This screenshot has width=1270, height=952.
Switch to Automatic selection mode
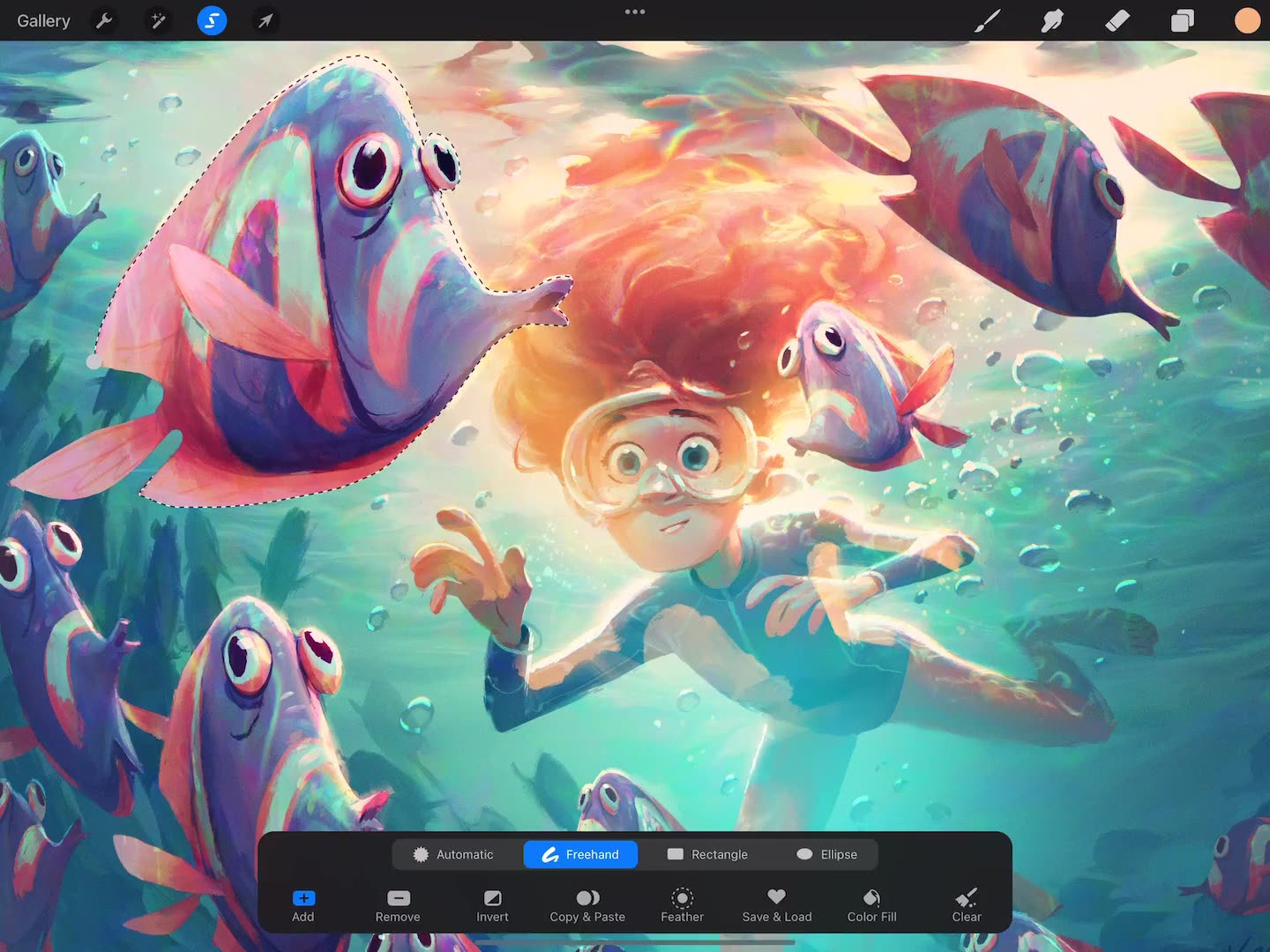pyautogui.click(x=456, y=854)
